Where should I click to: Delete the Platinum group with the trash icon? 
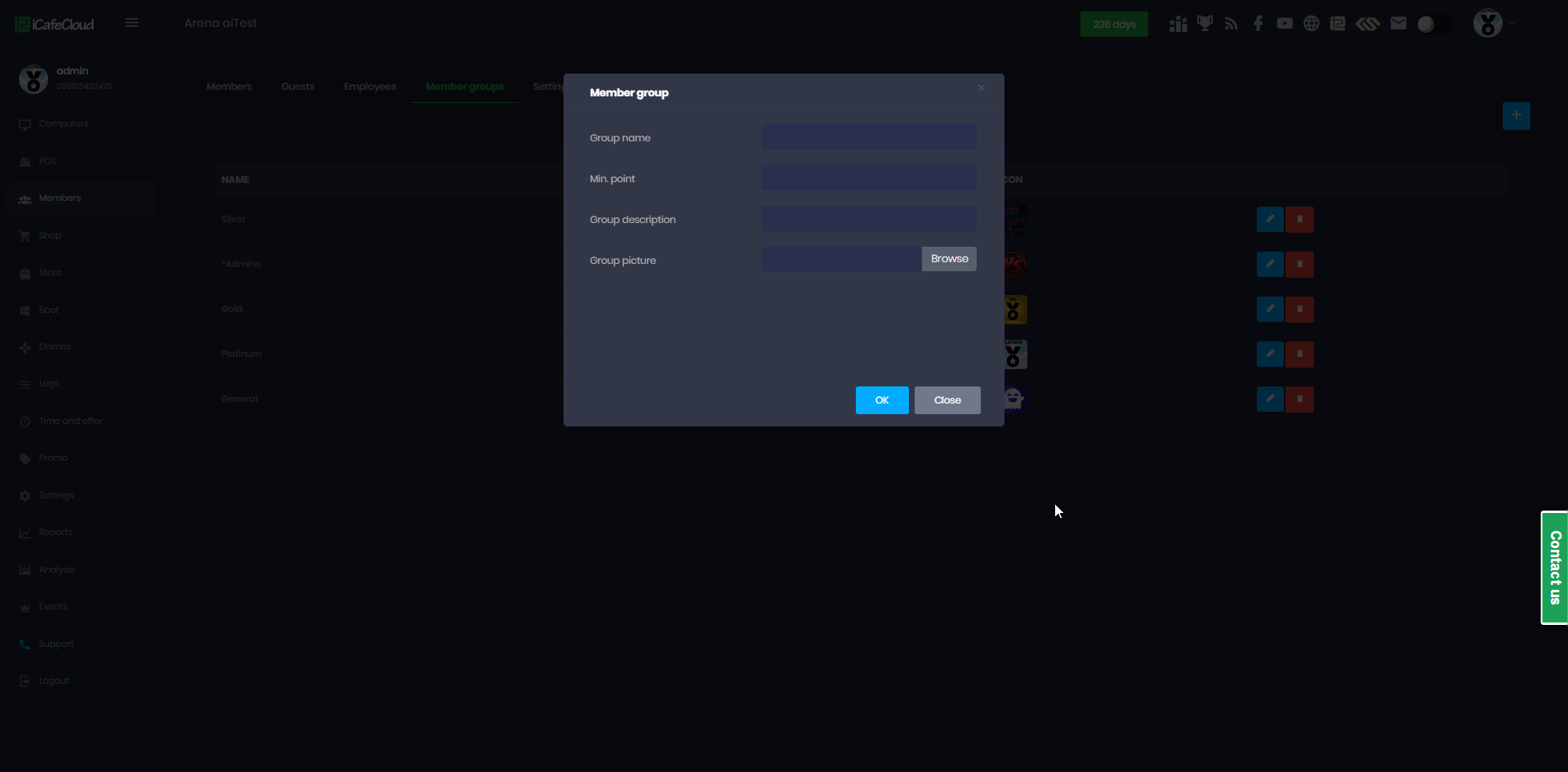[1299, 355]
